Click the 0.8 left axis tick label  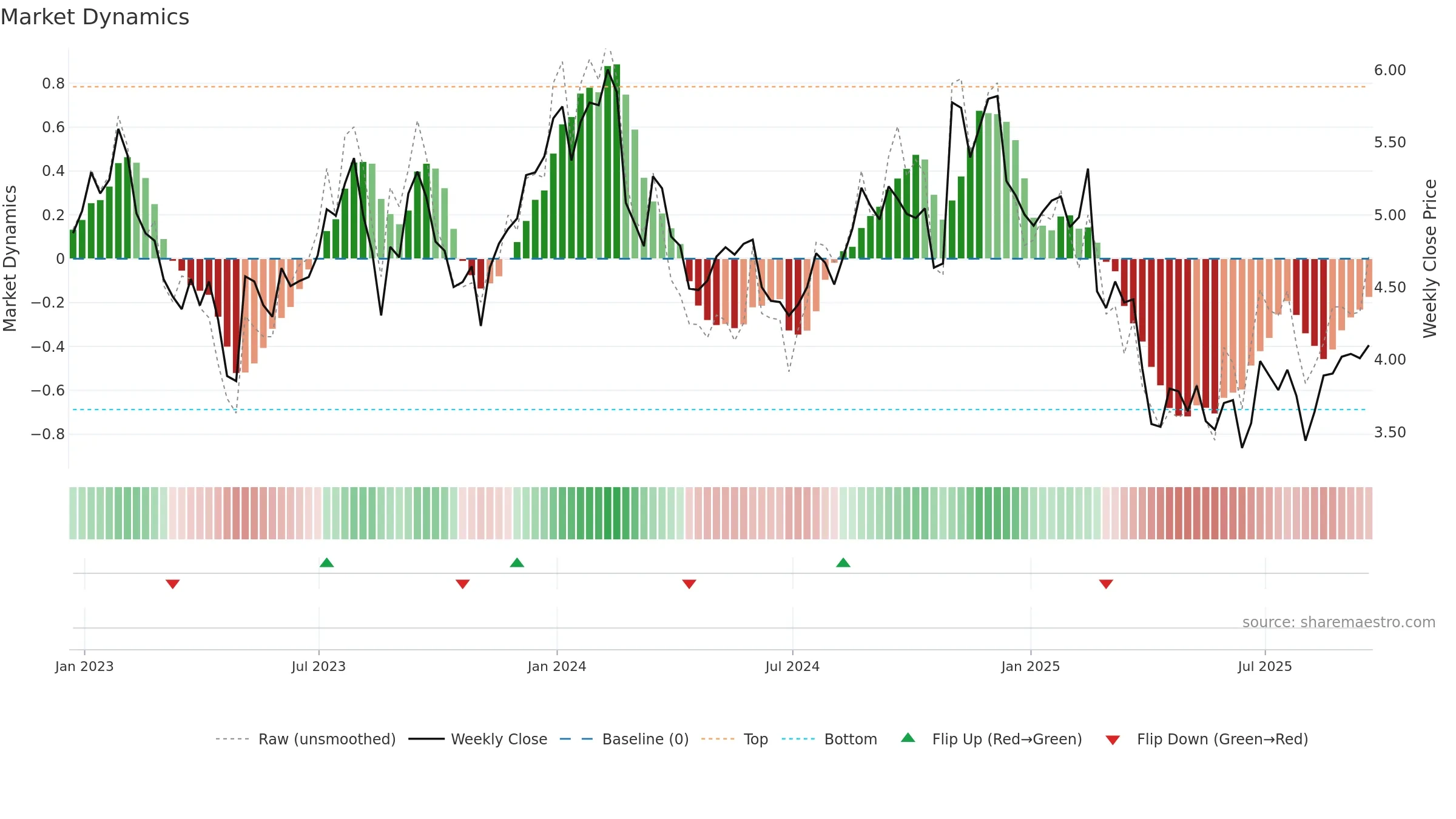[x=53, y=84]
